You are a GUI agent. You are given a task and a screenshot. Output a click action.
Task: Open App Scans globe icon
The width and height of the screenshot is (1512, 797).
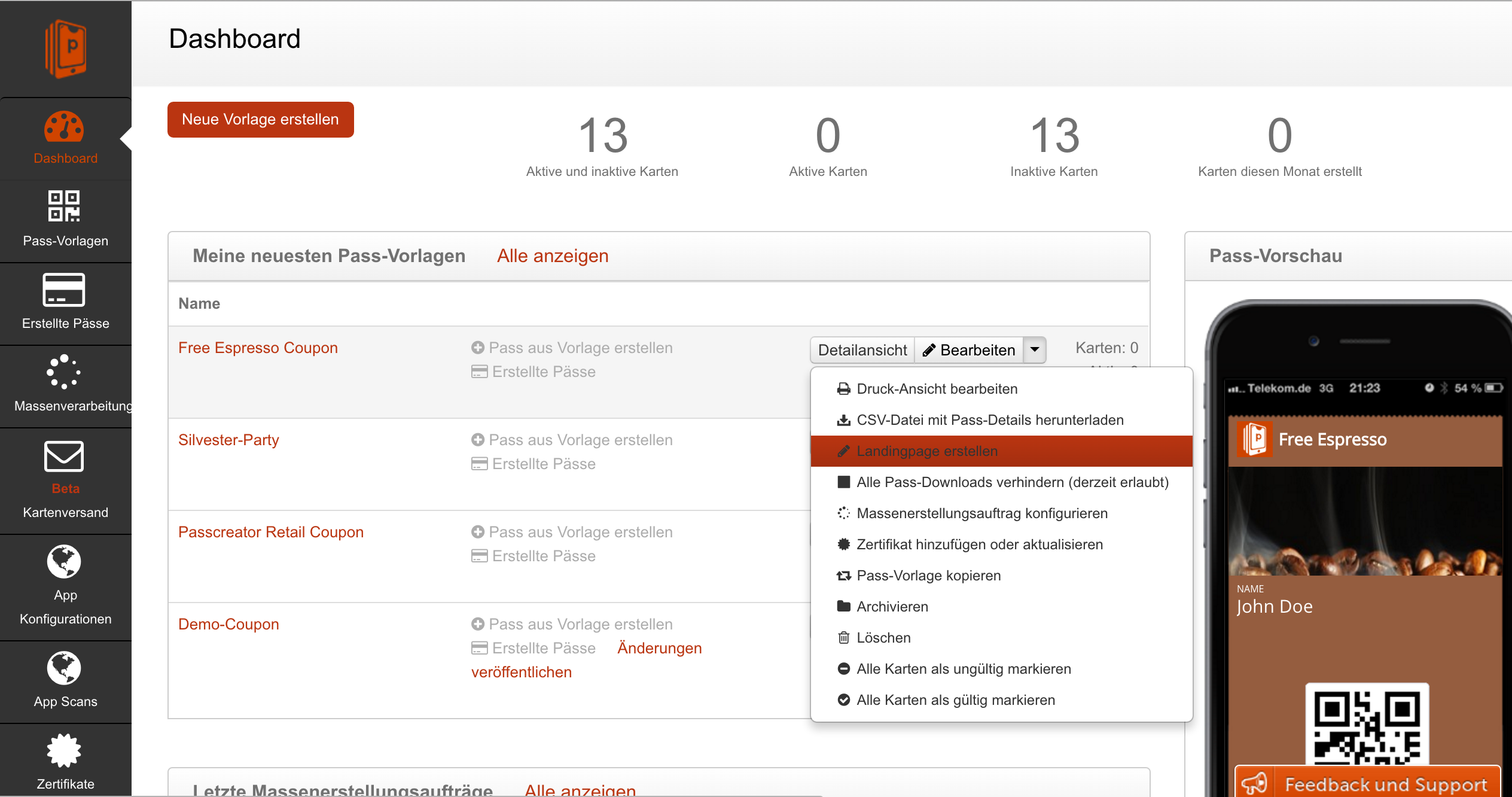tap(64, 668)
